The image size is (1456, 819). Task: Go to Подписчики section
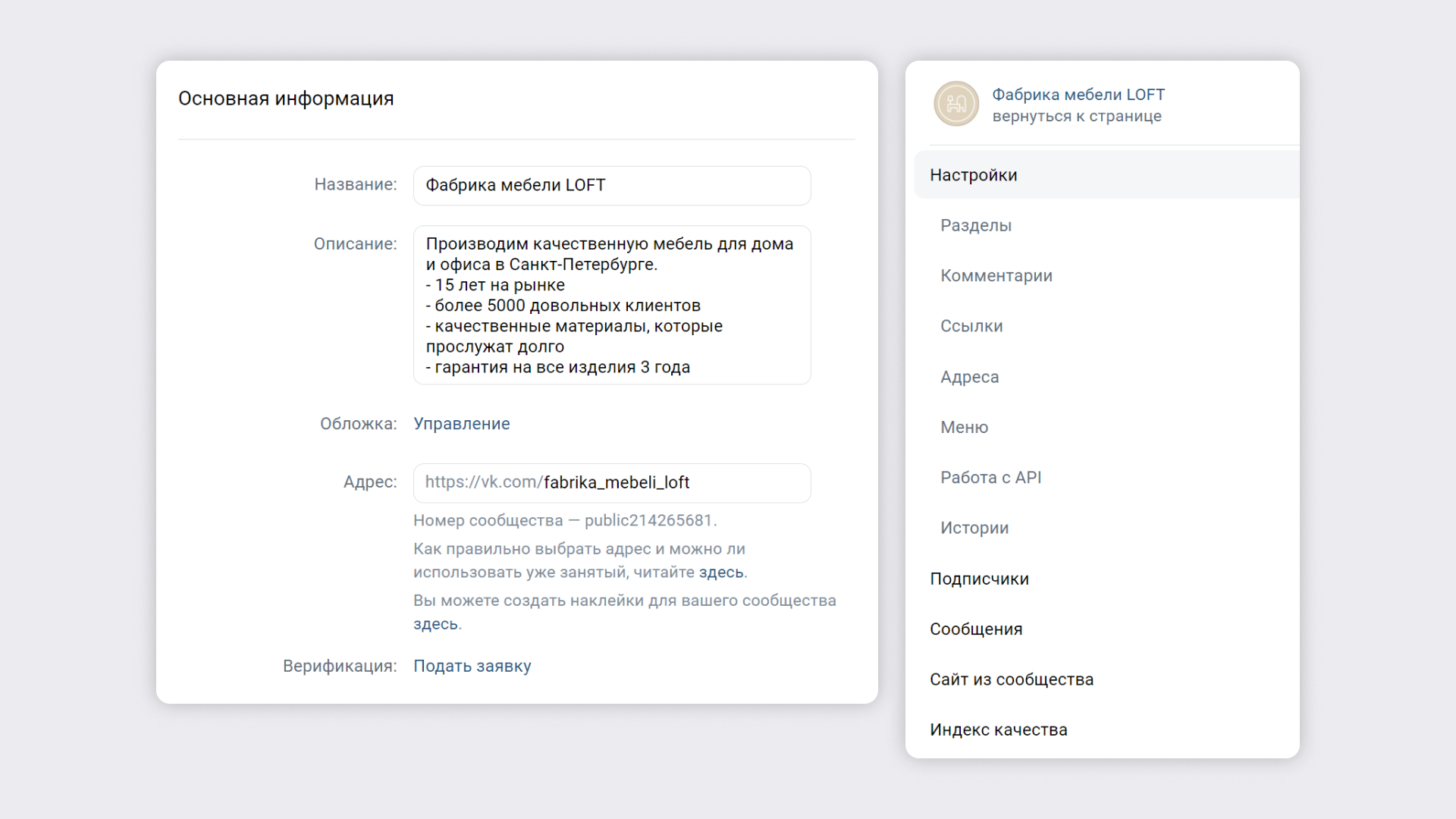[980, 579]
